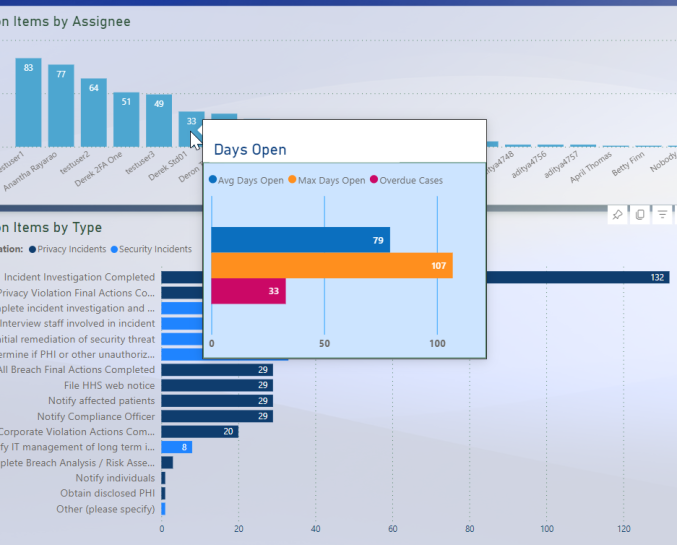Select the Derek 2FA One bar
The width and height of the screenshot is (677, 545).
coord(126,119)
